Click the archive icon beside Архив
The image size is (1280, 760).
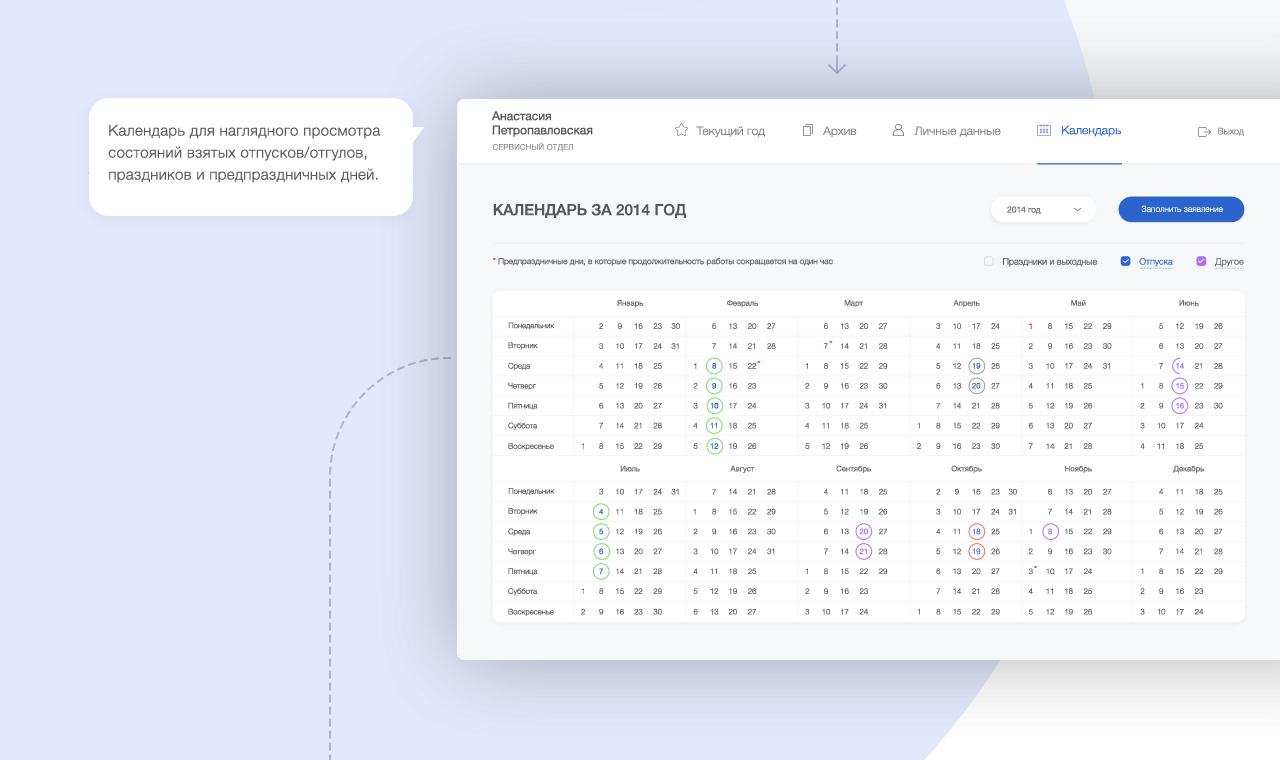pos(808,130)
